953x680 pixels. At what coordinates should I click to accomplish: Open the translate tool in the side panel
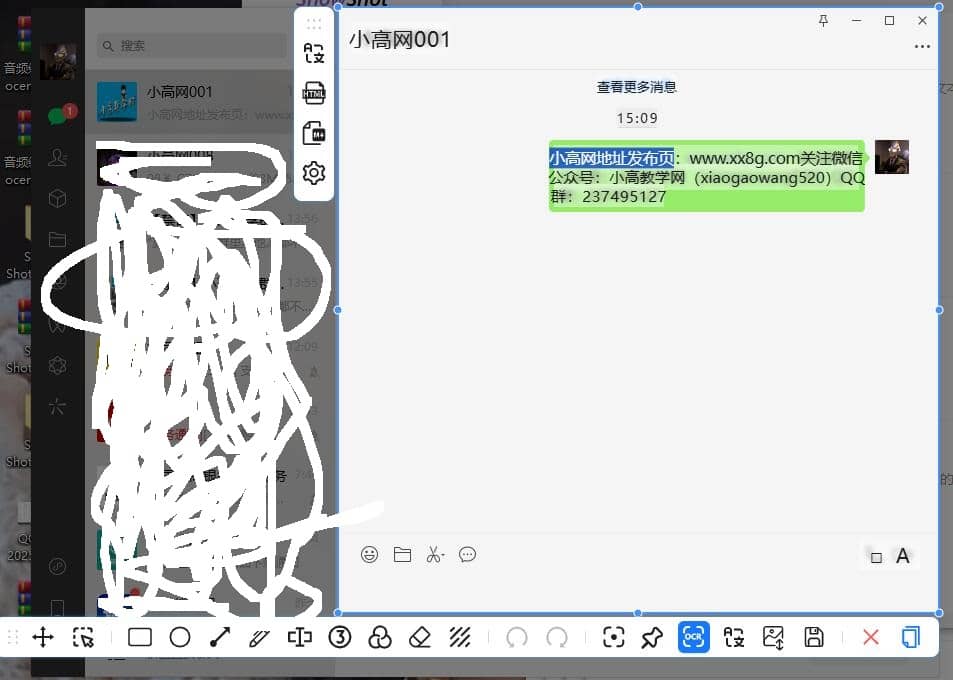313,53
